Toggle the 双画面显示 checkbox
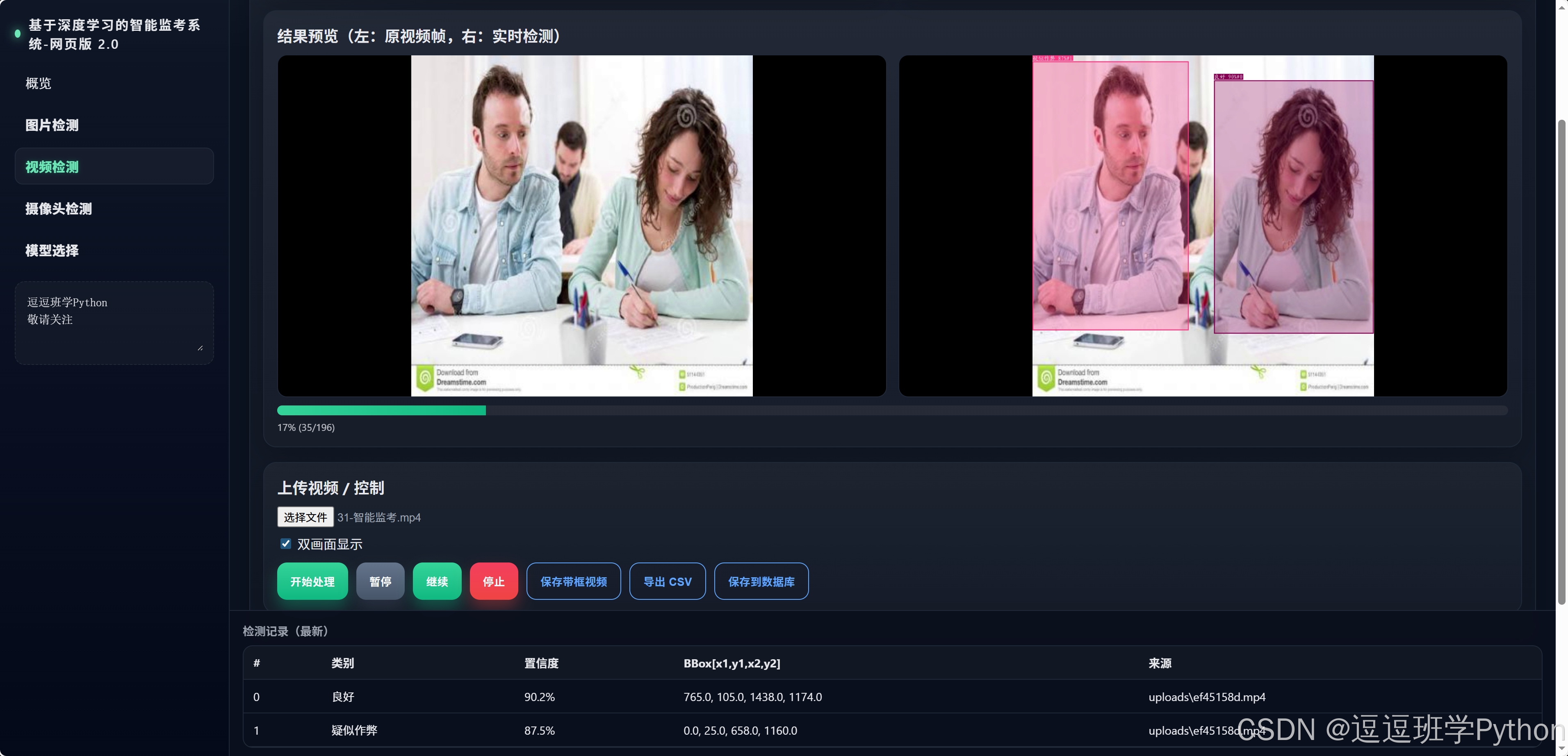Viewport: 1568px width, 756px height. pyautogui.click(x=285, y=544)
